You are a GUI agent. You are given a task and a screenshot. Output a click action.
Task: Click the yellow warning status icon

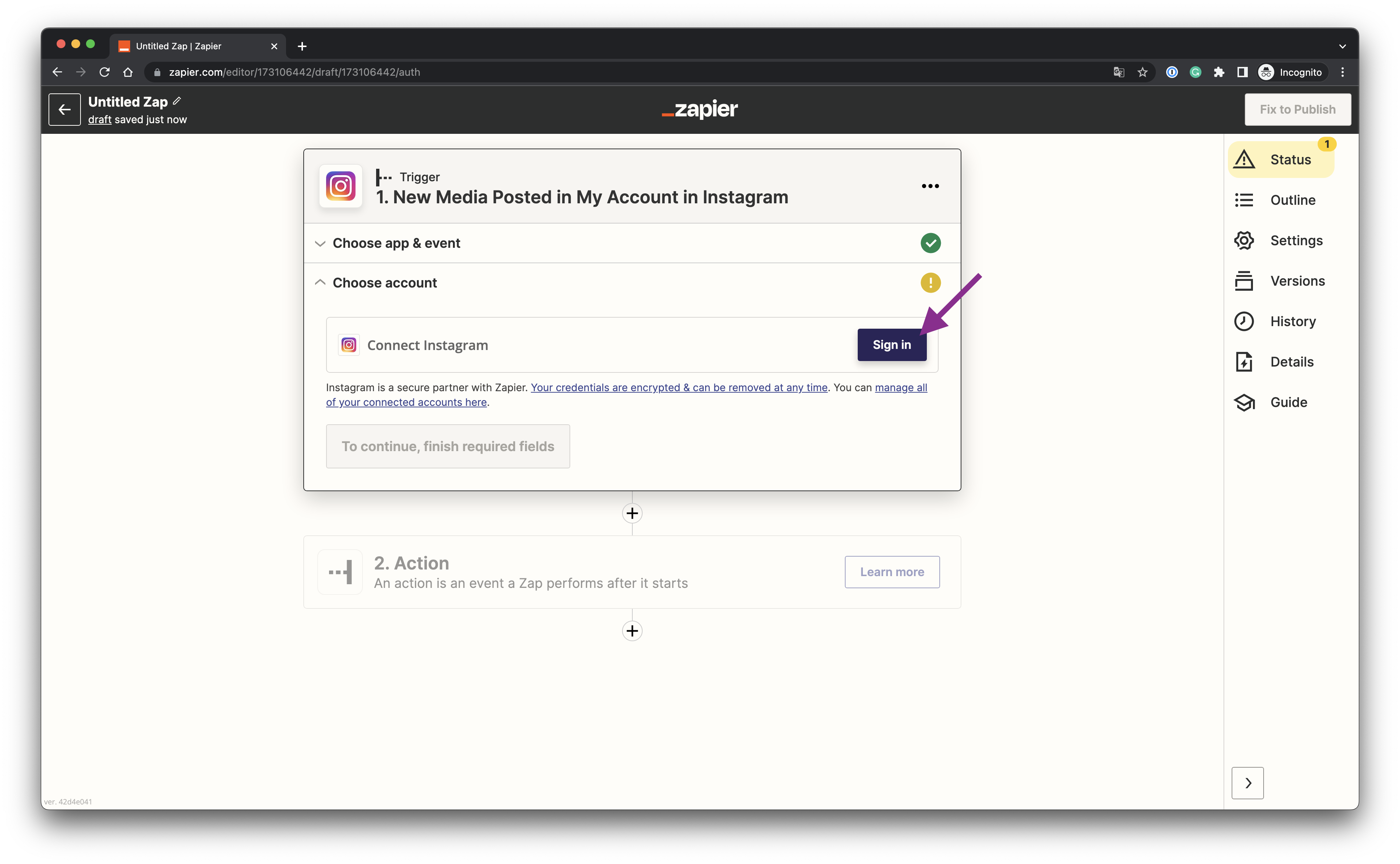pyautogui.click(x=930, y=283)
